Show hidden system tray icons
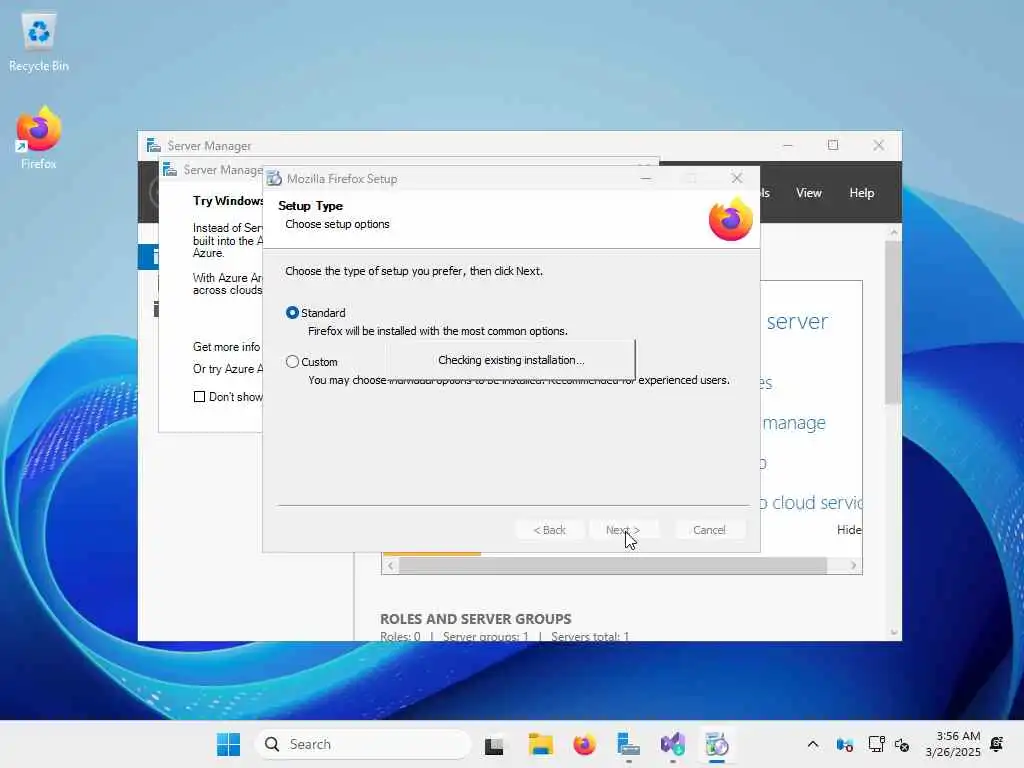The height and width of the screenshot is (768, 1024). (813, 744)
